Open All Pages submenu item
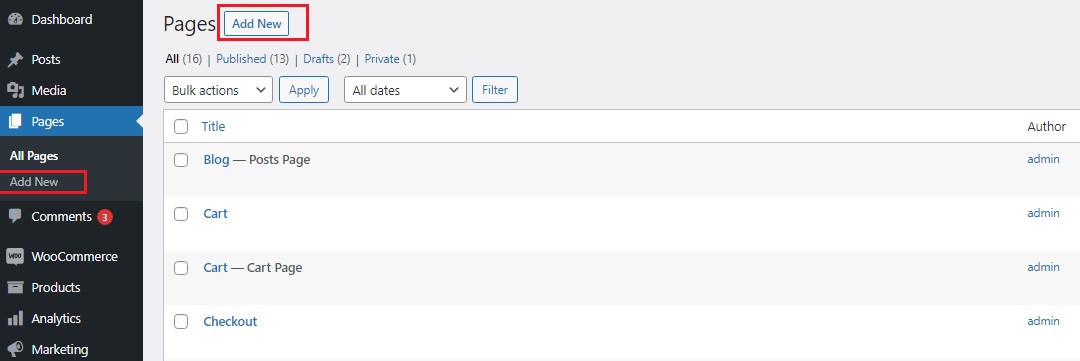 pyautogui.click(x=34, y=156)
